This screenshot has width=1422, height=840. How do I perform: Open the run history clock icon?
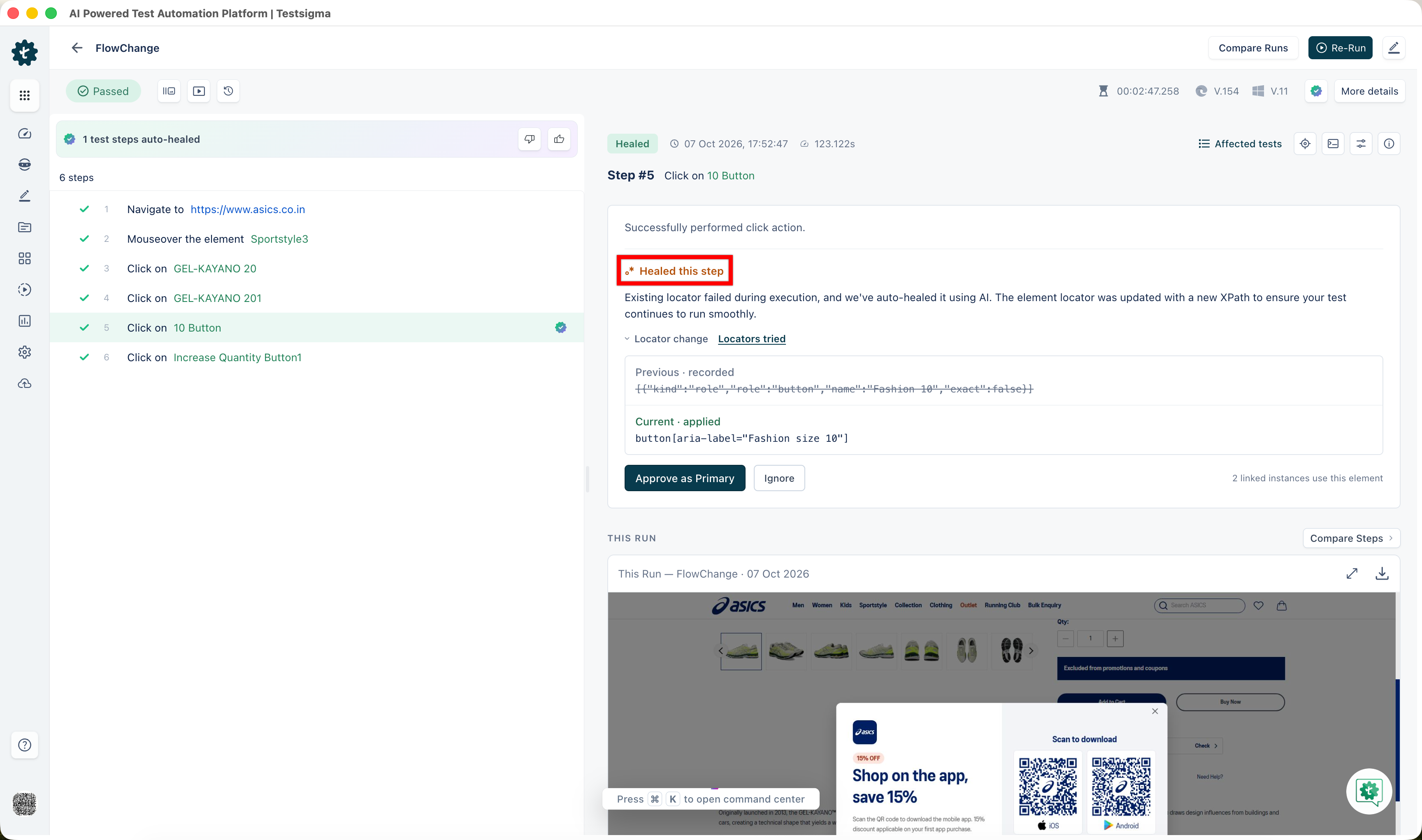pyautogui.click(x=228, y=91)
